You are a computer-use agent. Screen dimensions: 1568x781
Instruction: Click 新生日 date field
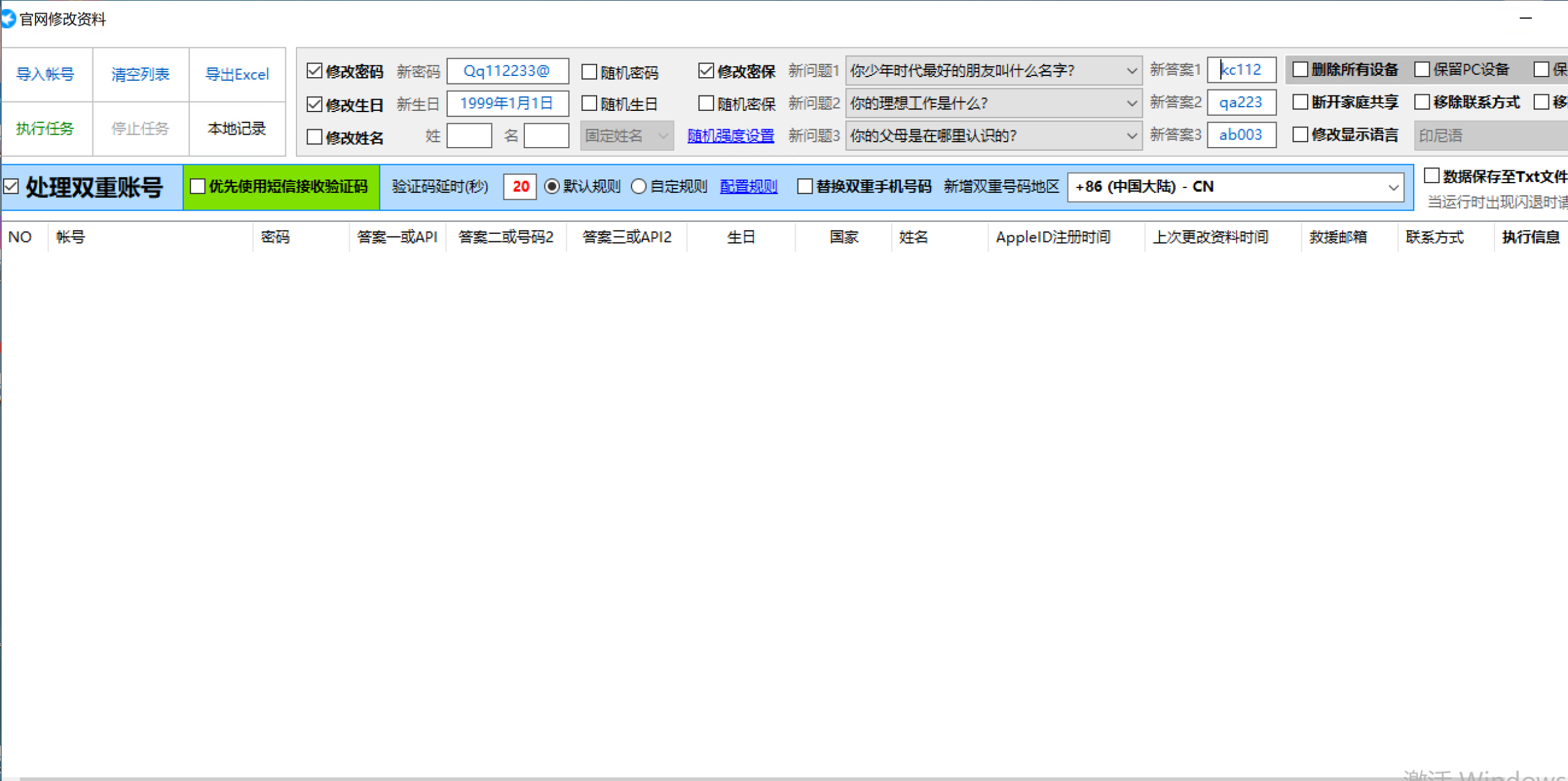tap(508, 104)
